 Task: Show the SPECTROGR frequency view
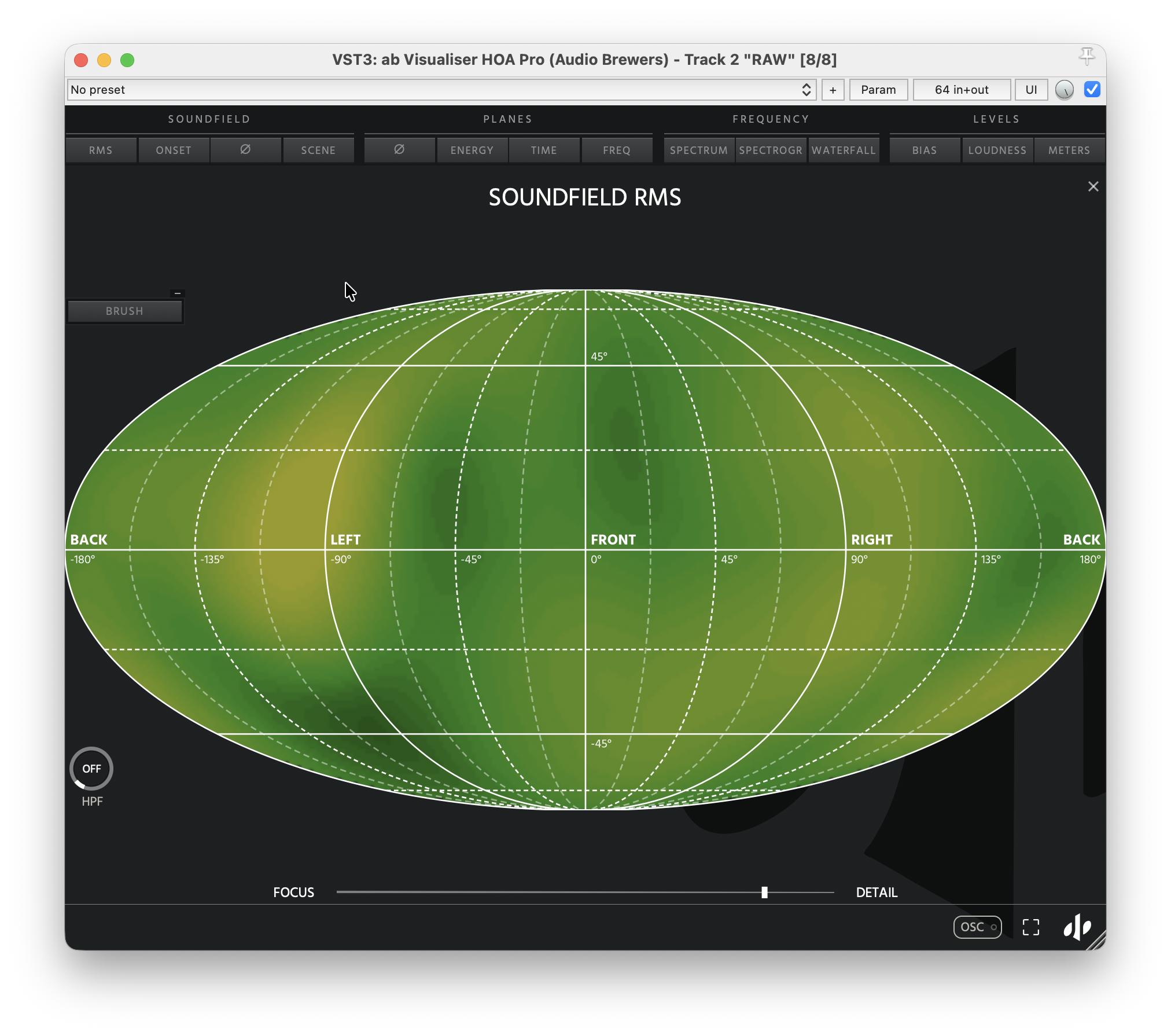point(771,150)
